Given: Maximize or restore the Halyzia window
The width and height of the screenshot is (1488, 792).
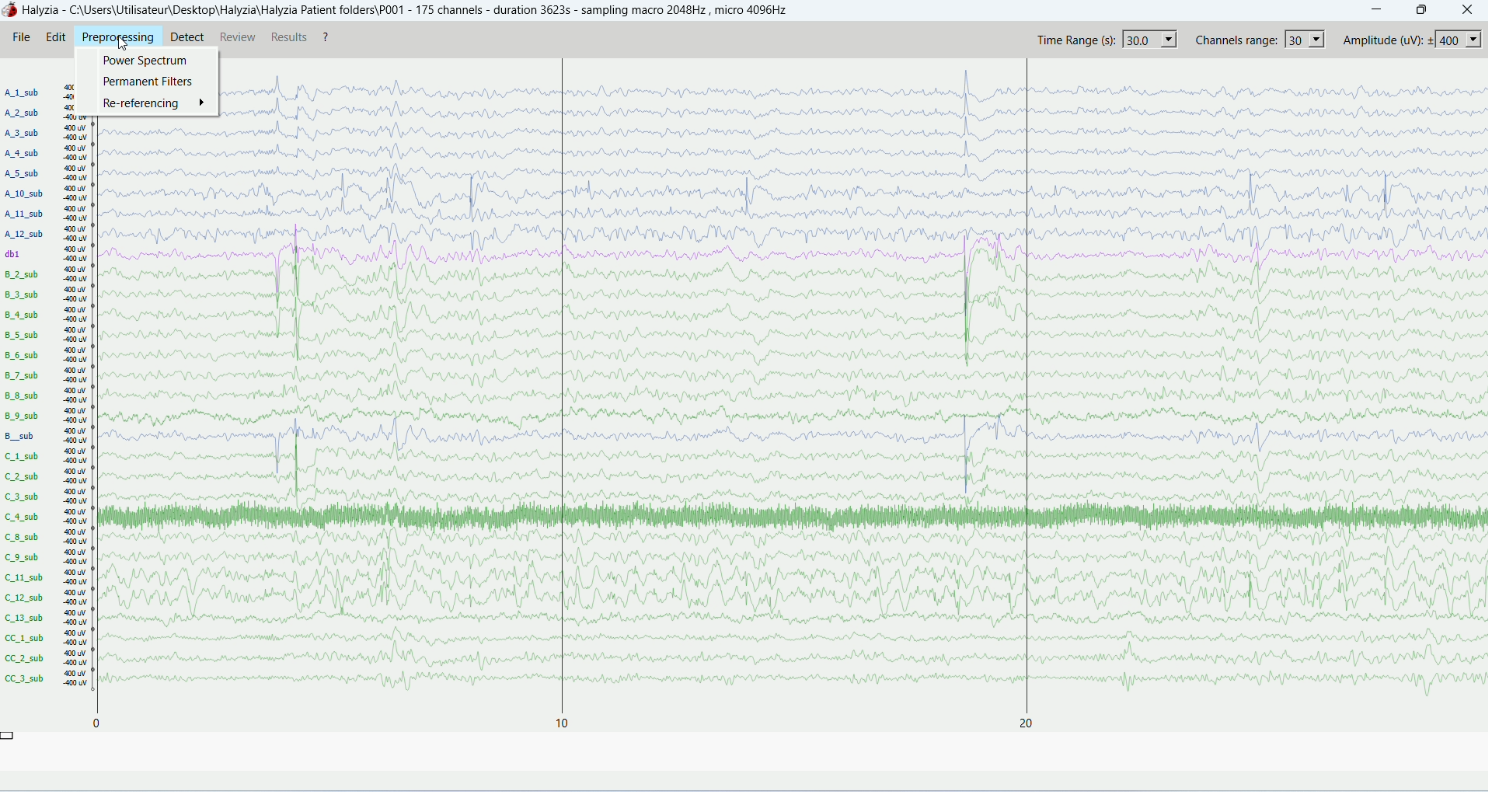Looking at the screenshot, I should tap(1422, 10).
